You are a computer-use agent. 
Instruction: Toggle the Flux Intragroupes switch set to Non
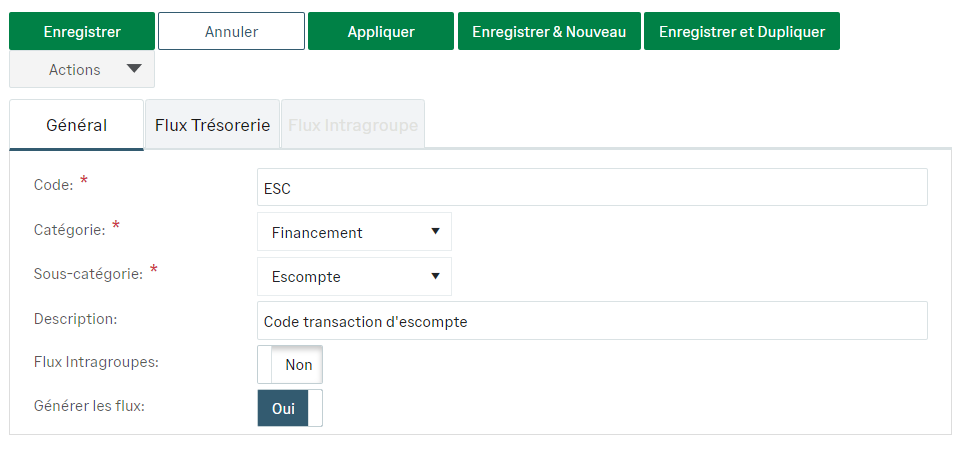[290, 365]
